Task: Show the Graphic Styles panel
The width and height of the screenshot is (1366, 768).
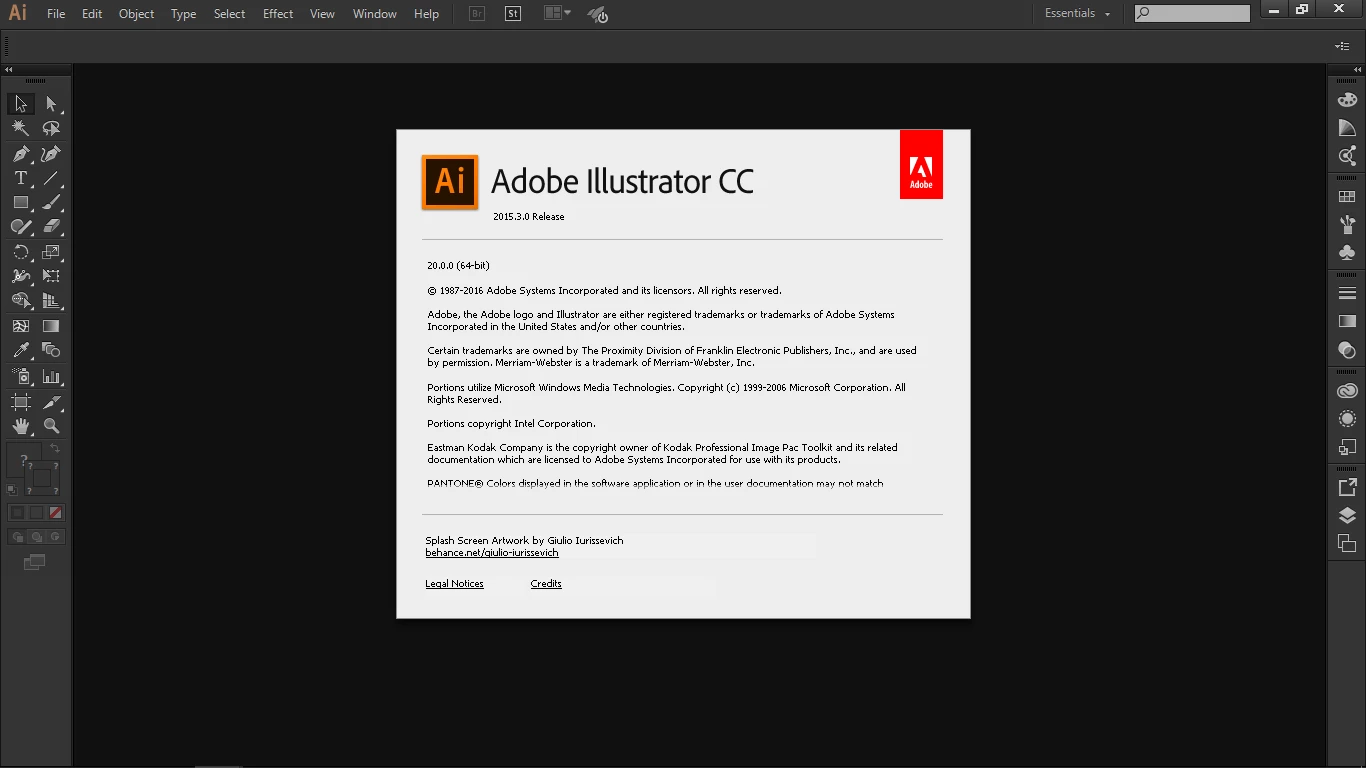Action: pyautogui.click(x=1347, y=447)
